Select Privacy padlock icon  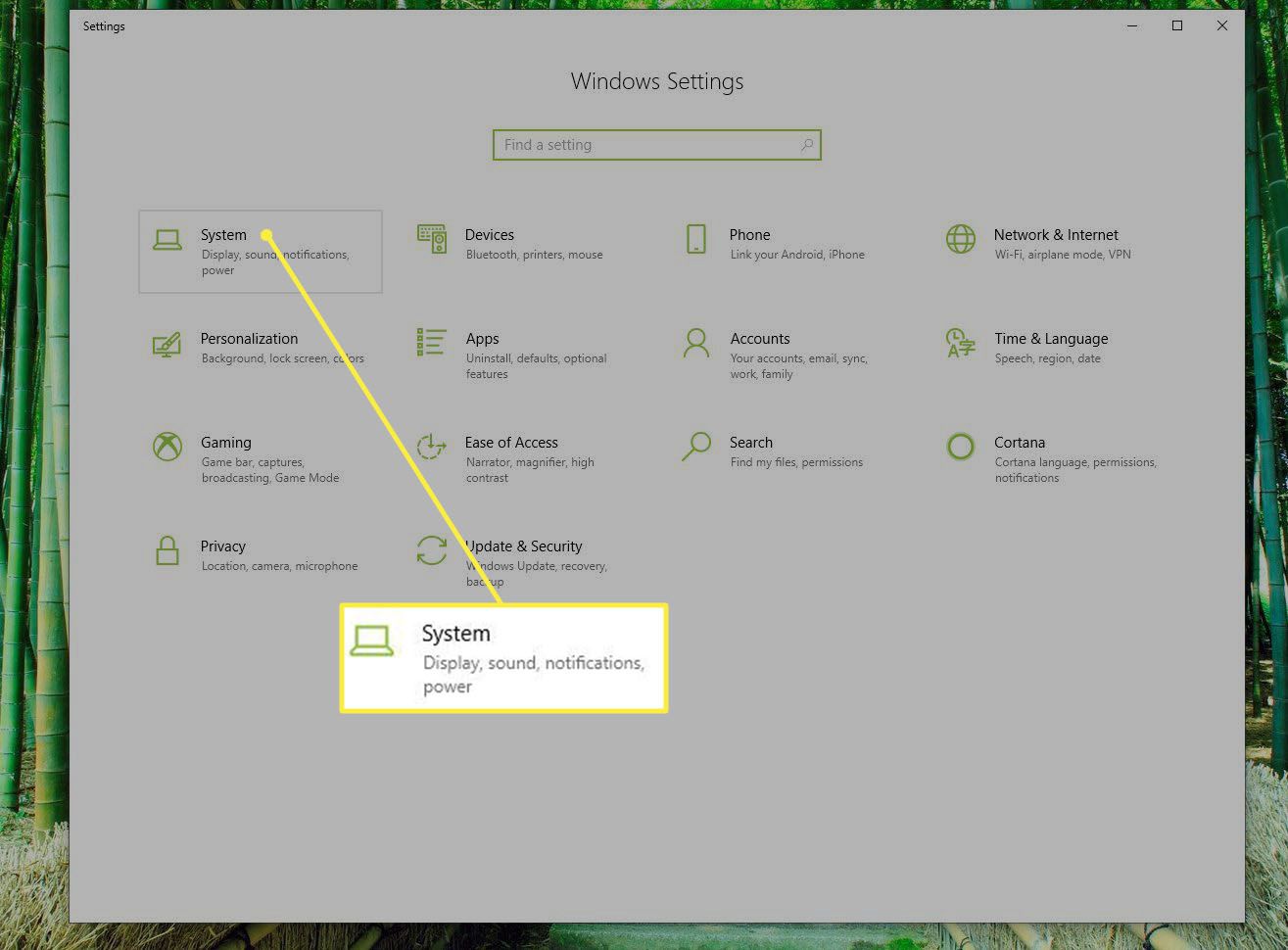pyautogui.click(x=167, y=550)
